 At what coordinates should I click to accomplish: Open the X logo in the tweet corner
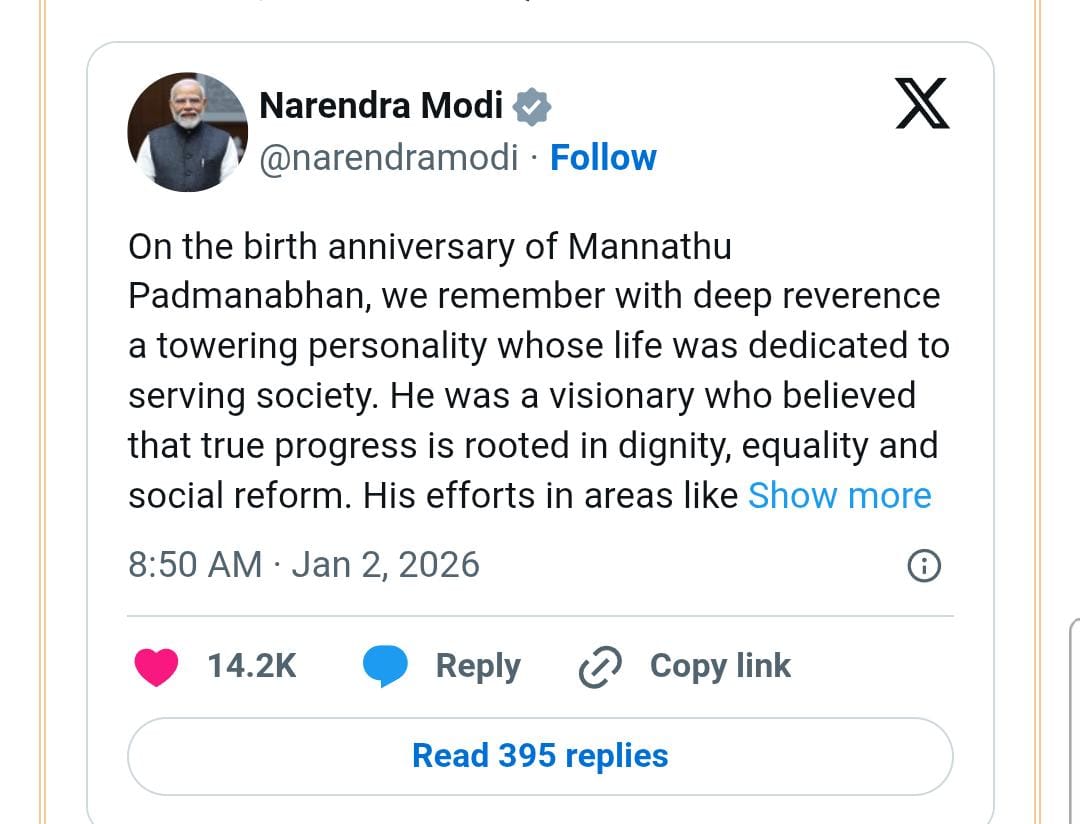[922, 105]
